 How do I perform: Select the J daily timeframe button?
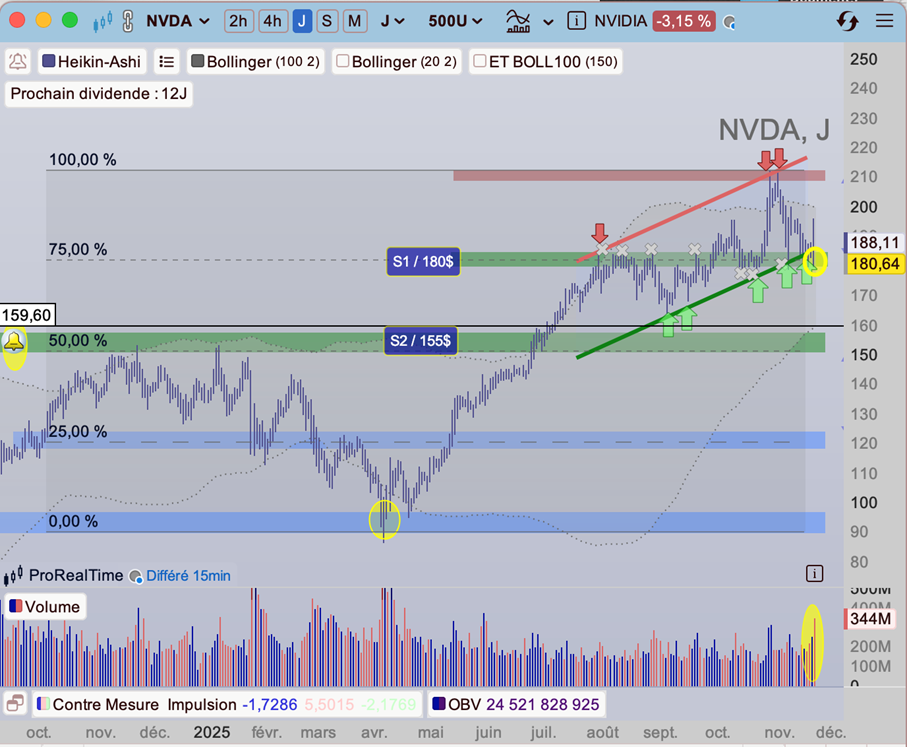pos(302,21)
